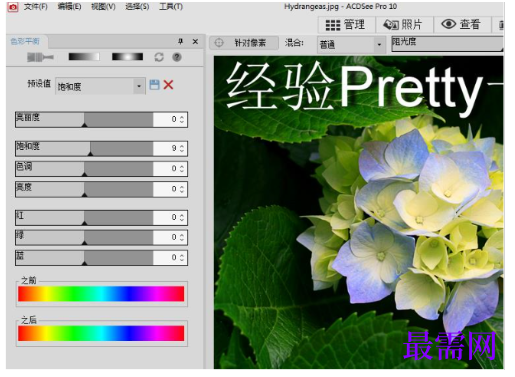Click the 亮丽度 value spinner arrows
This screenshot has height=377, width=515.
point(182,119)
